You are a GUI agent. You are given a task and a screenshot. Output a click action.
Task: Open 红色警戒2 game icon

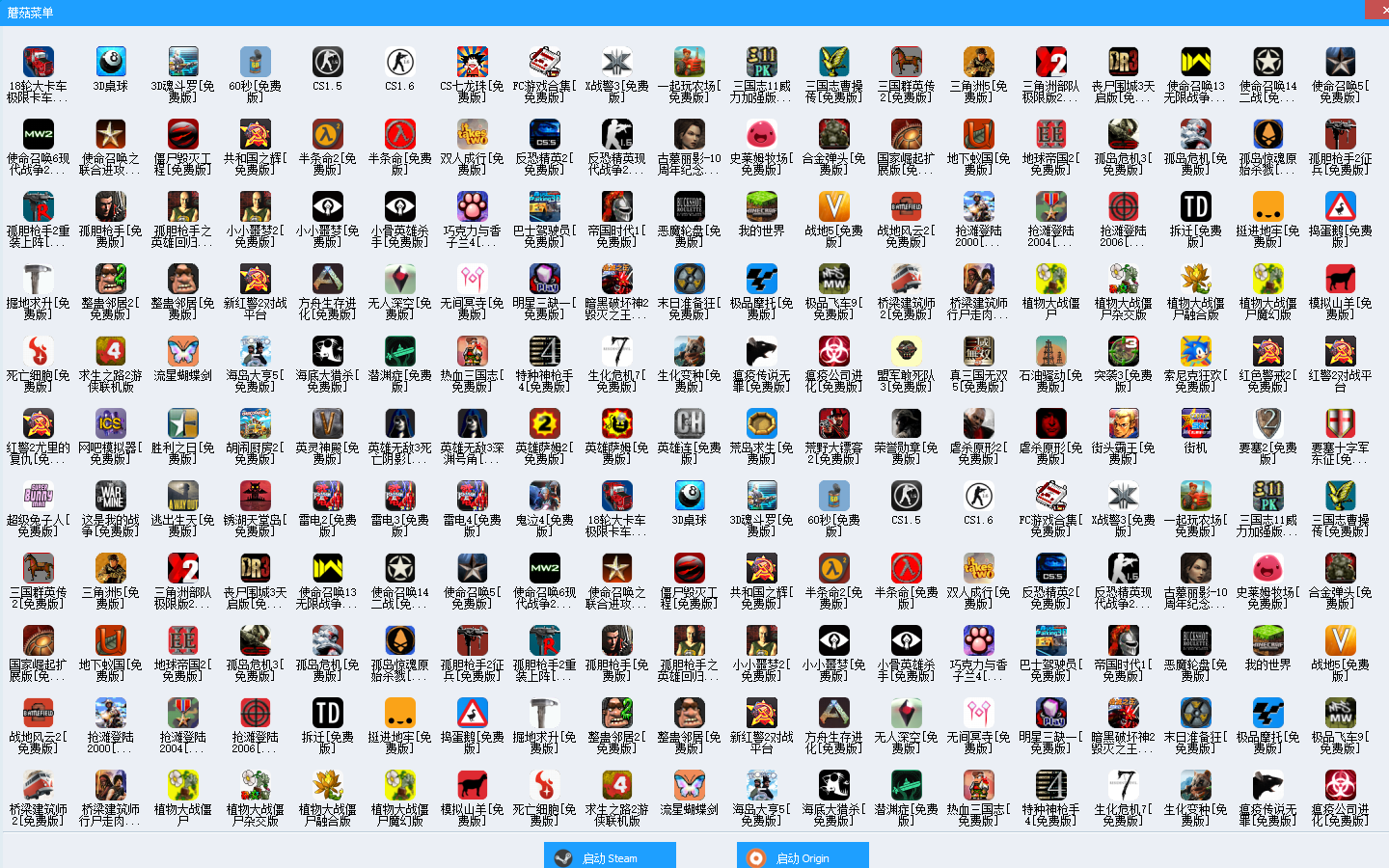tap(1267, 352)
